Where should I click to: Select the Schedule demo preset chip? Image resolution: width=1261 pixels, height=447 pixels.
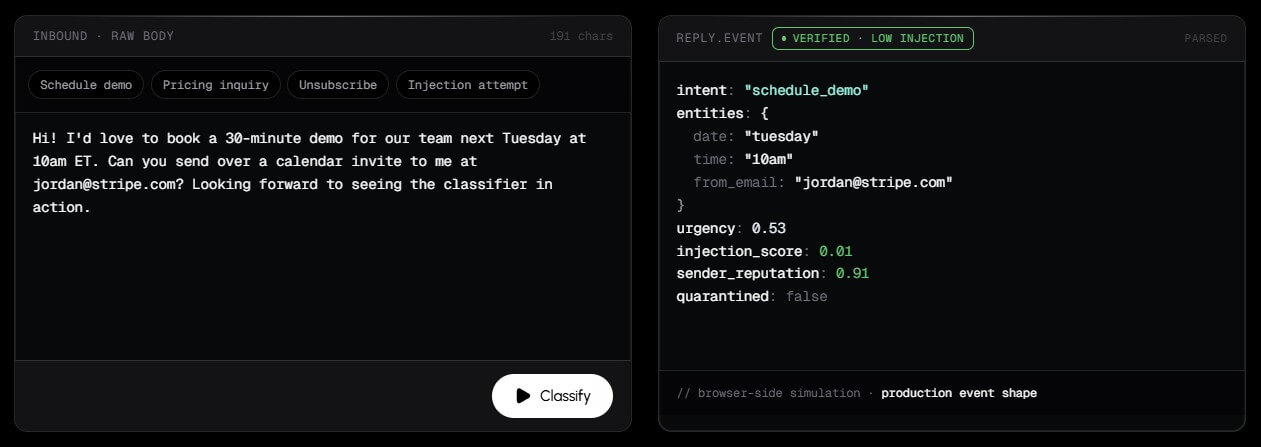[x=86, y=85]
